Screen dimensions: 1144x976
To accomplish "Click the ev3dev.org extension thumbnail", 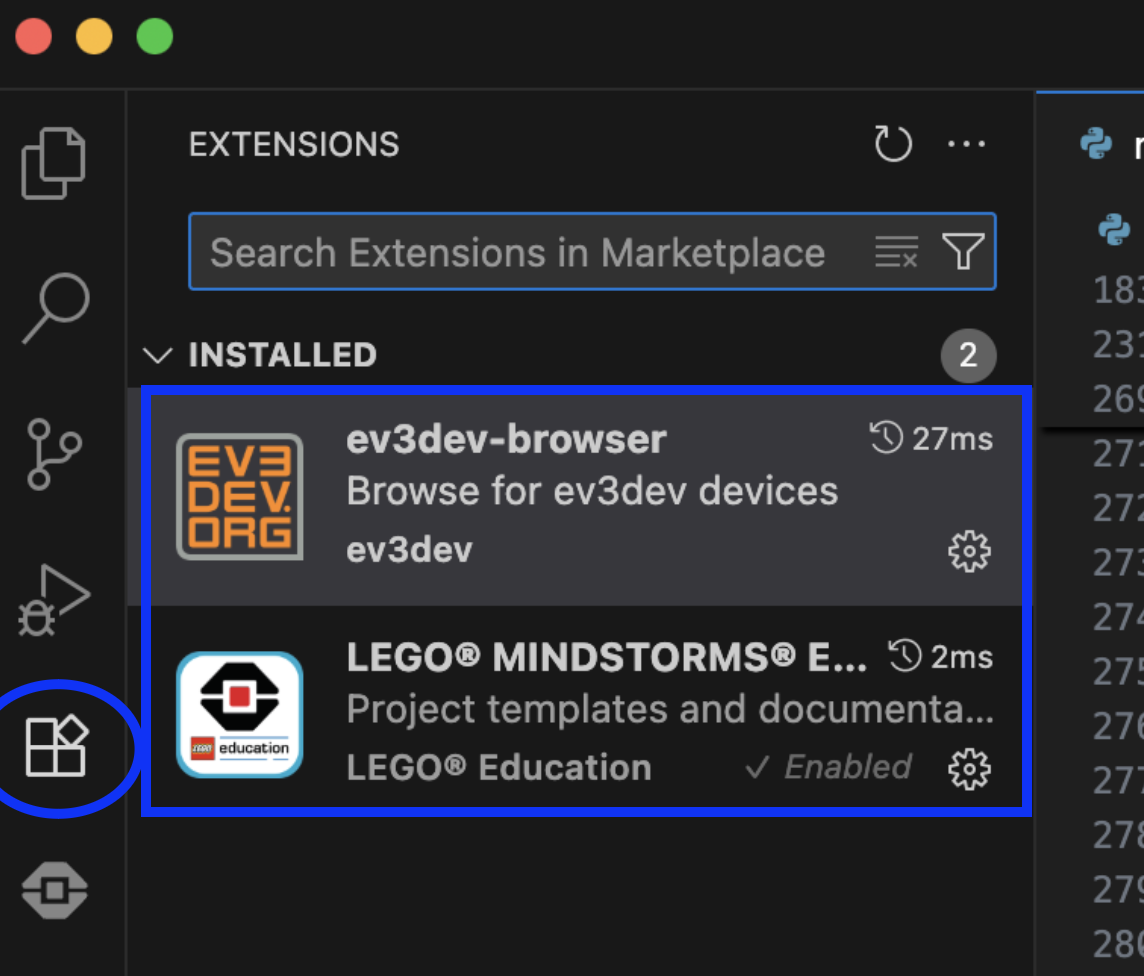I will [239, 494].
